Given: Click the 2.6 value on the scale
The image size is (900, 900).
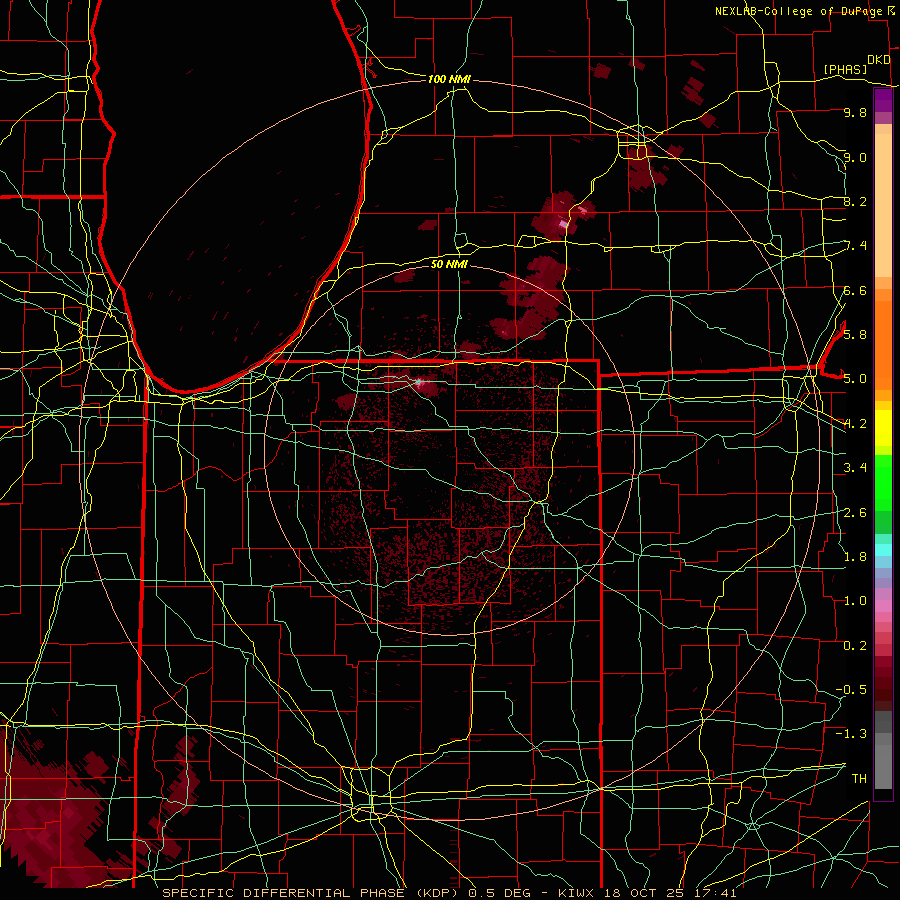Looking at the screenshot, I should tap(855, 512).
